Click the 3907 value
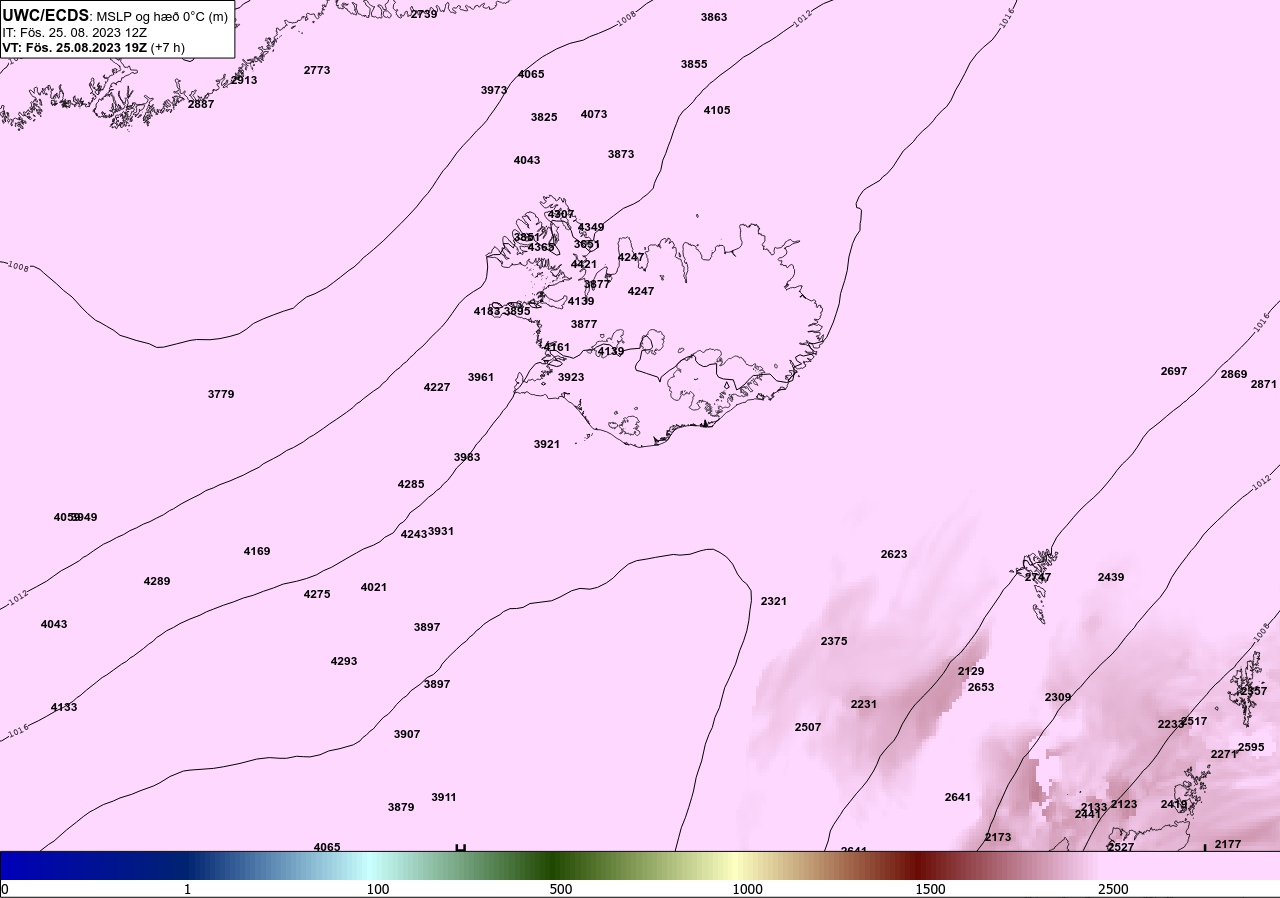Viewport: 1280px width, 898px height. 407,734
